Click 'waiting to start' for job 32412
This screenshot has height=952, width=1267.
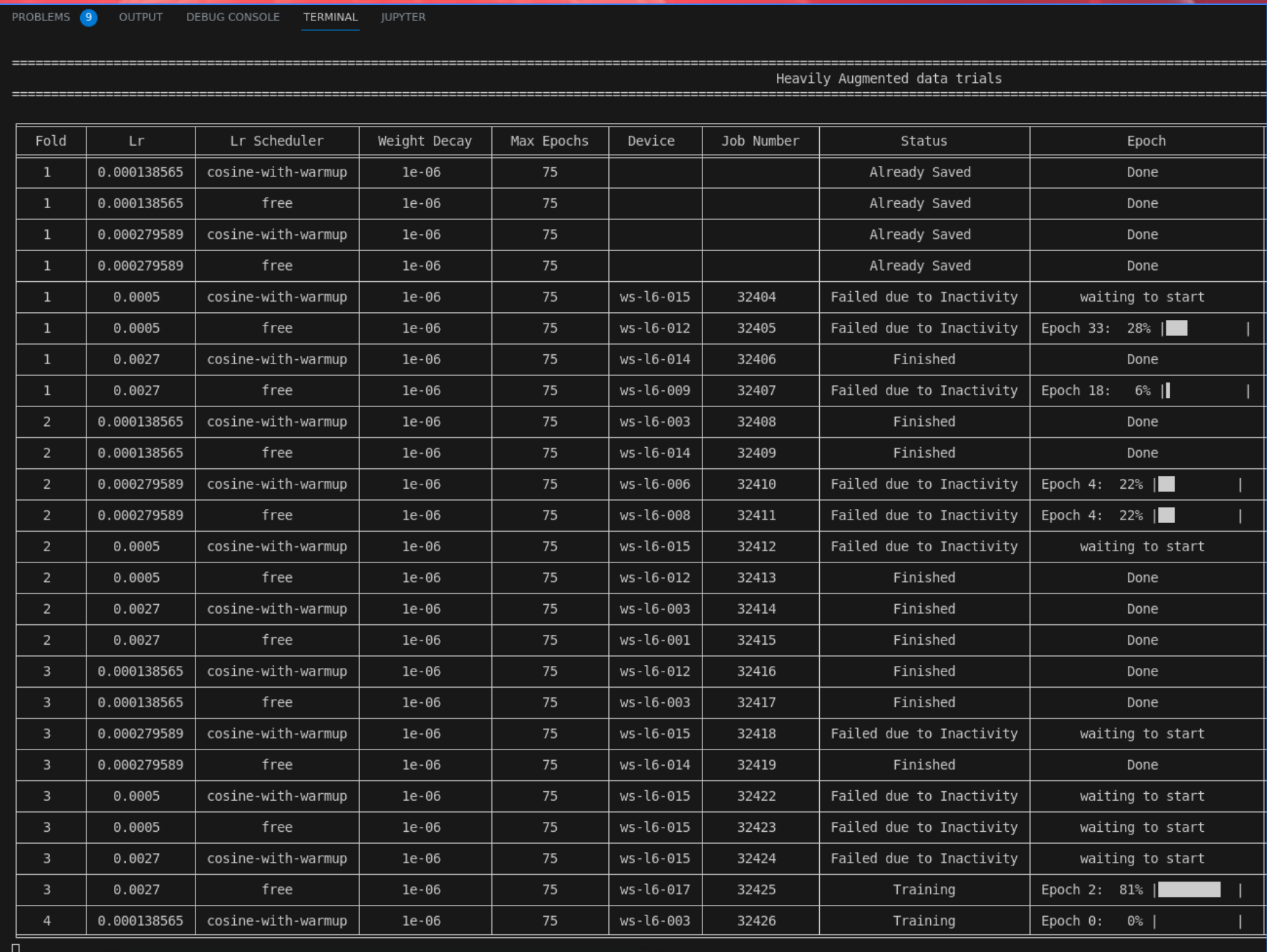[x=1142, y=546]
